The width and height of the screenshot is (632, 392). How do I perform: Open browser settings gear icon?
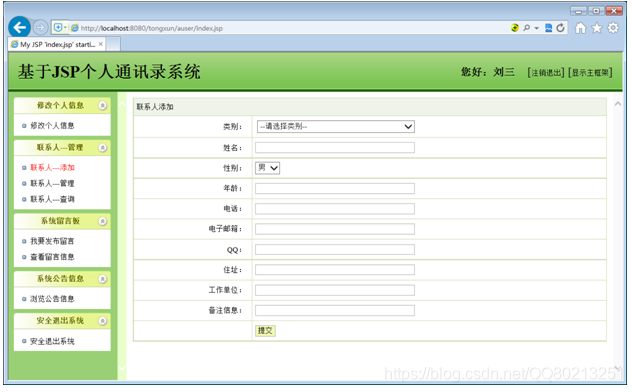613,28
